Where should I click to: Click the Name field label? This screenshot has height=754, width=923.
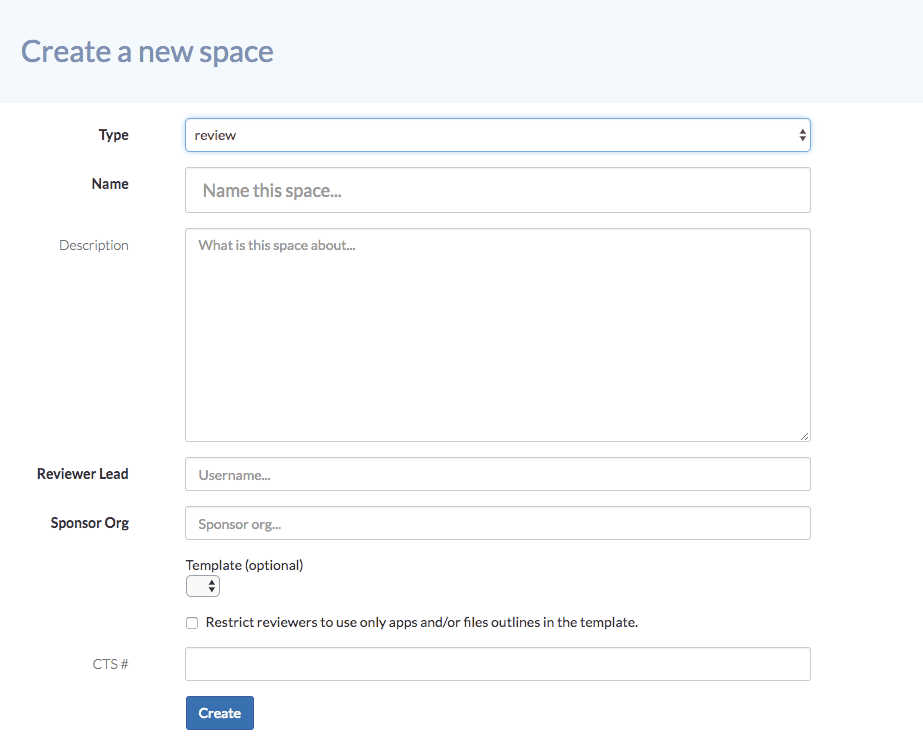point(109,183)
